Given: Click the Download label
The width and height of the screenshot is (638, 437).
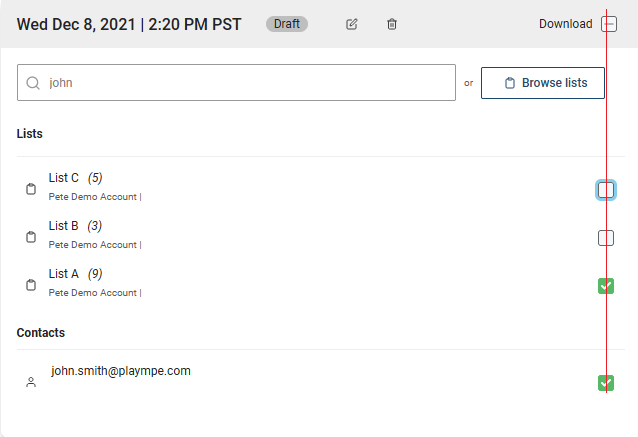Looking at the screenshot, I should (x=566, y=24).
